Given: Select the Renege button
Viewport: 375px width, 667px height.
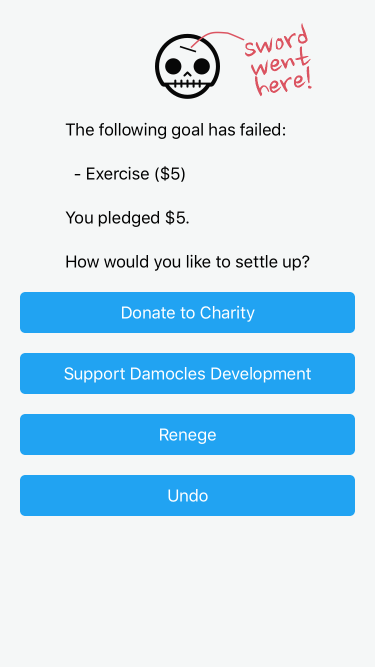Looking at the screenshot, I should pyautogui.click(x=188, y=435).
